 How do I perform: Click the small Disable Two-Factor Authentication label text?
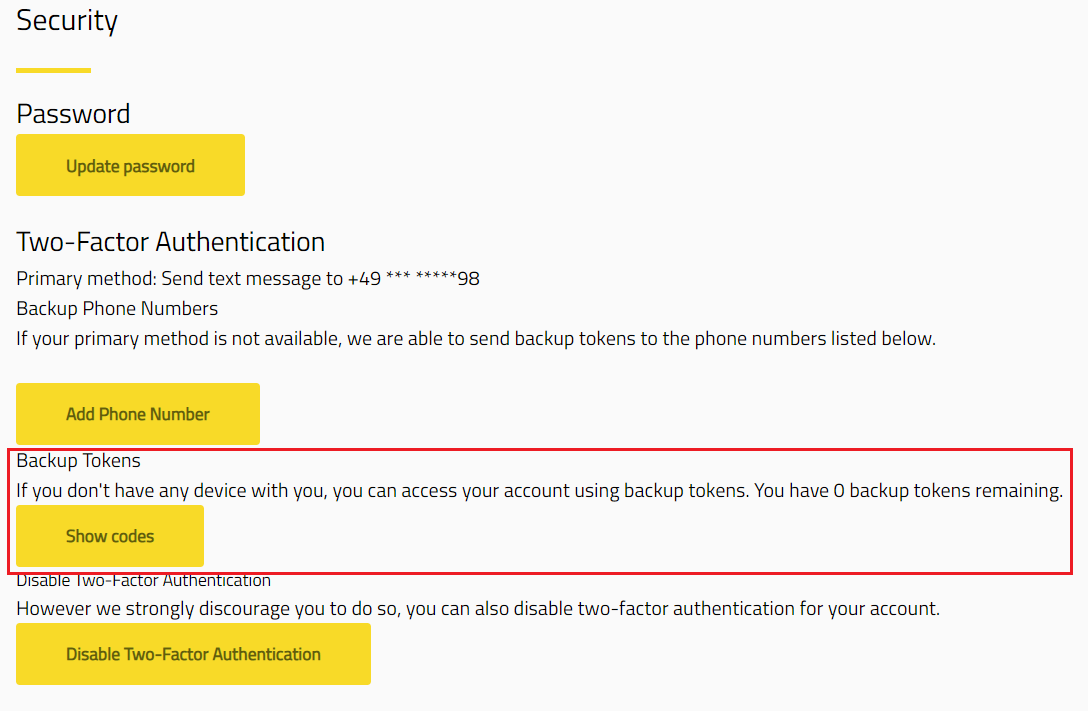coord(143,581)
